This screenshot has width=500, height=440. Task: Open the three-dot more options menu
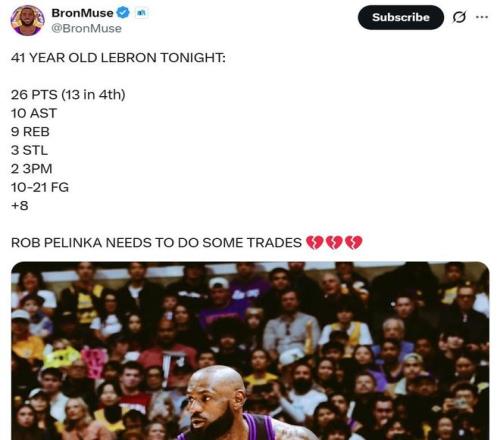[x=482, y=17]
